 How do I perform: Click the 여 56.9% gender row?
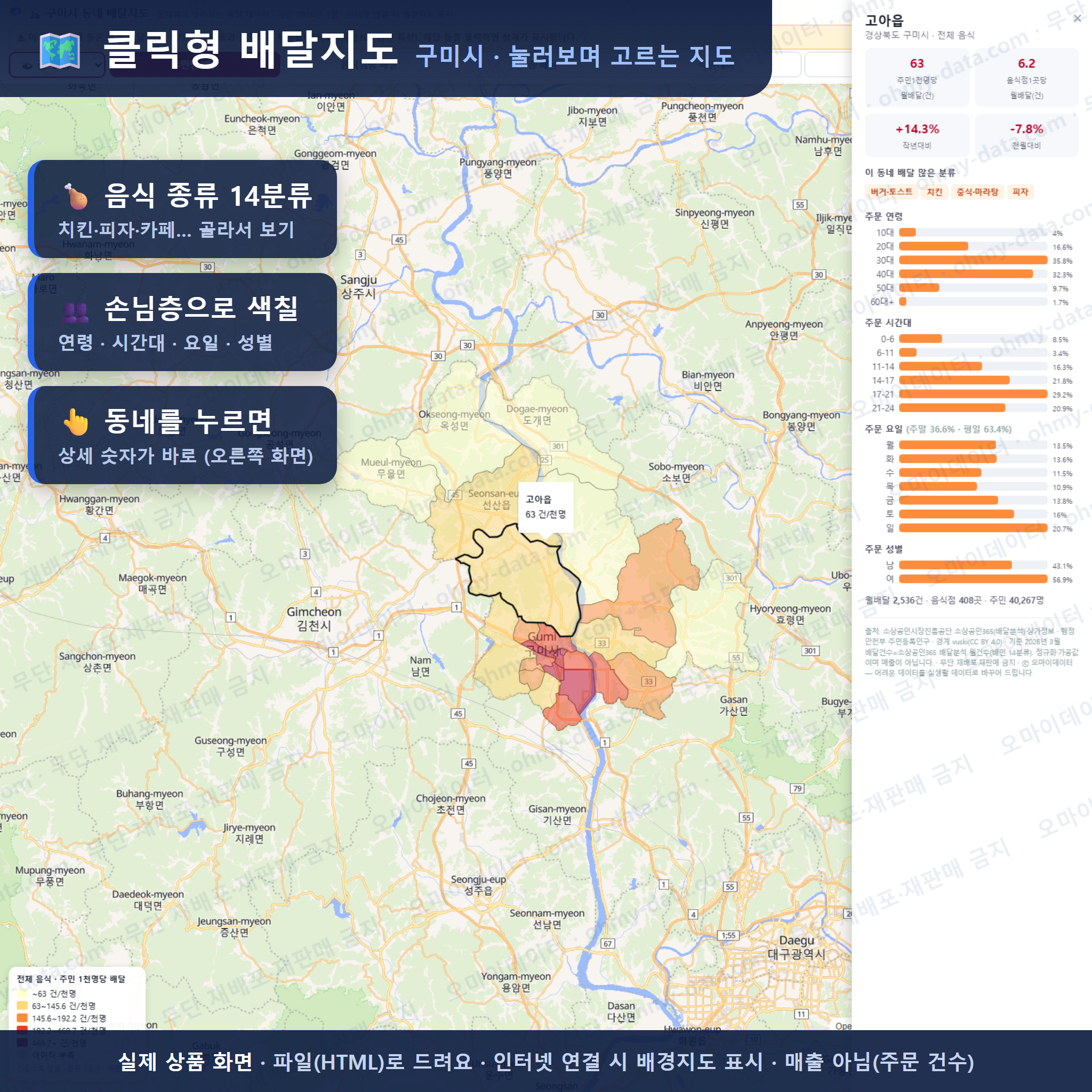[971, 580]
